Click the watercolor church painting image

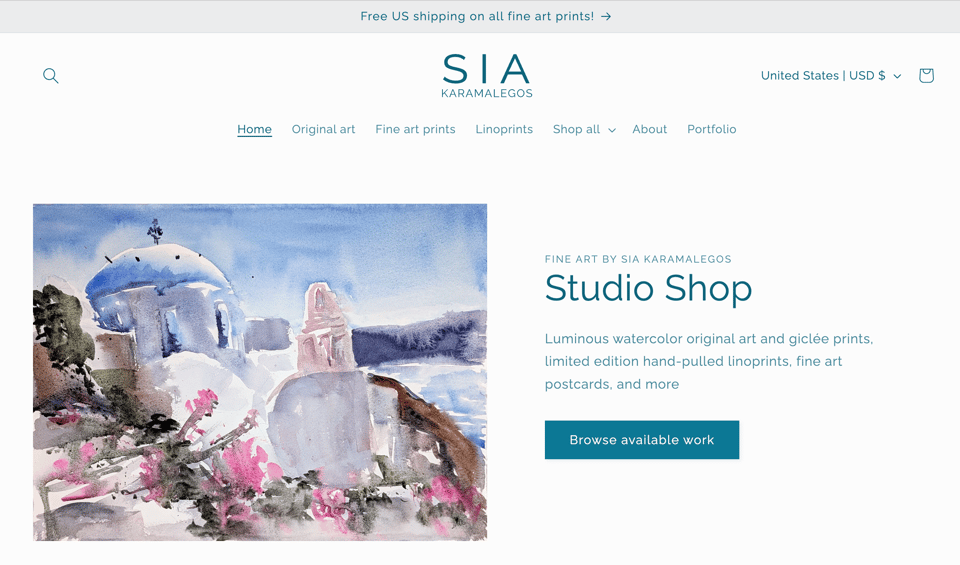pos(260,372)
